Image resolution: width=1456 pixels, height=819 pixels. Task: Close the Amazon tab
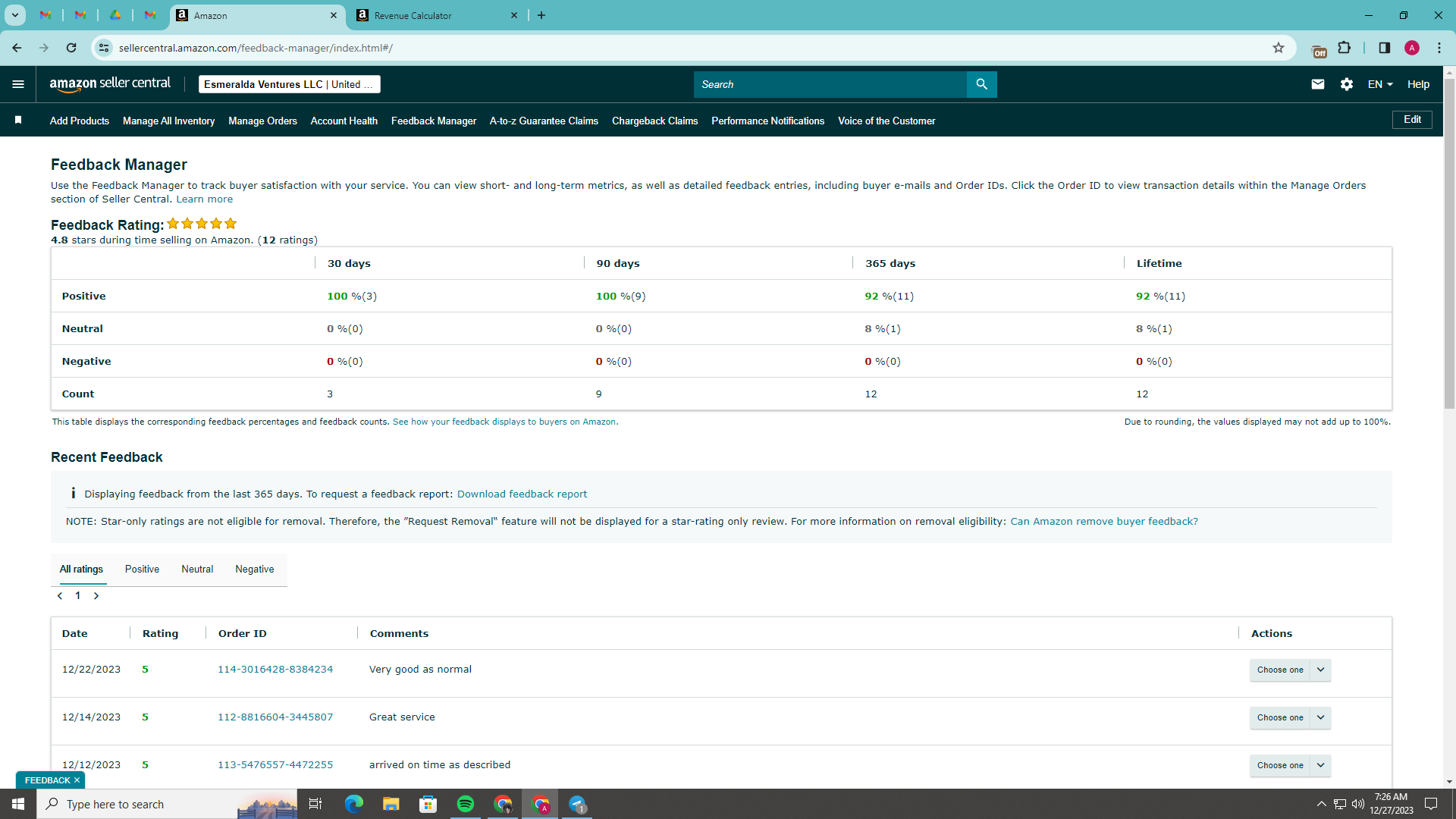coord(334,15)
